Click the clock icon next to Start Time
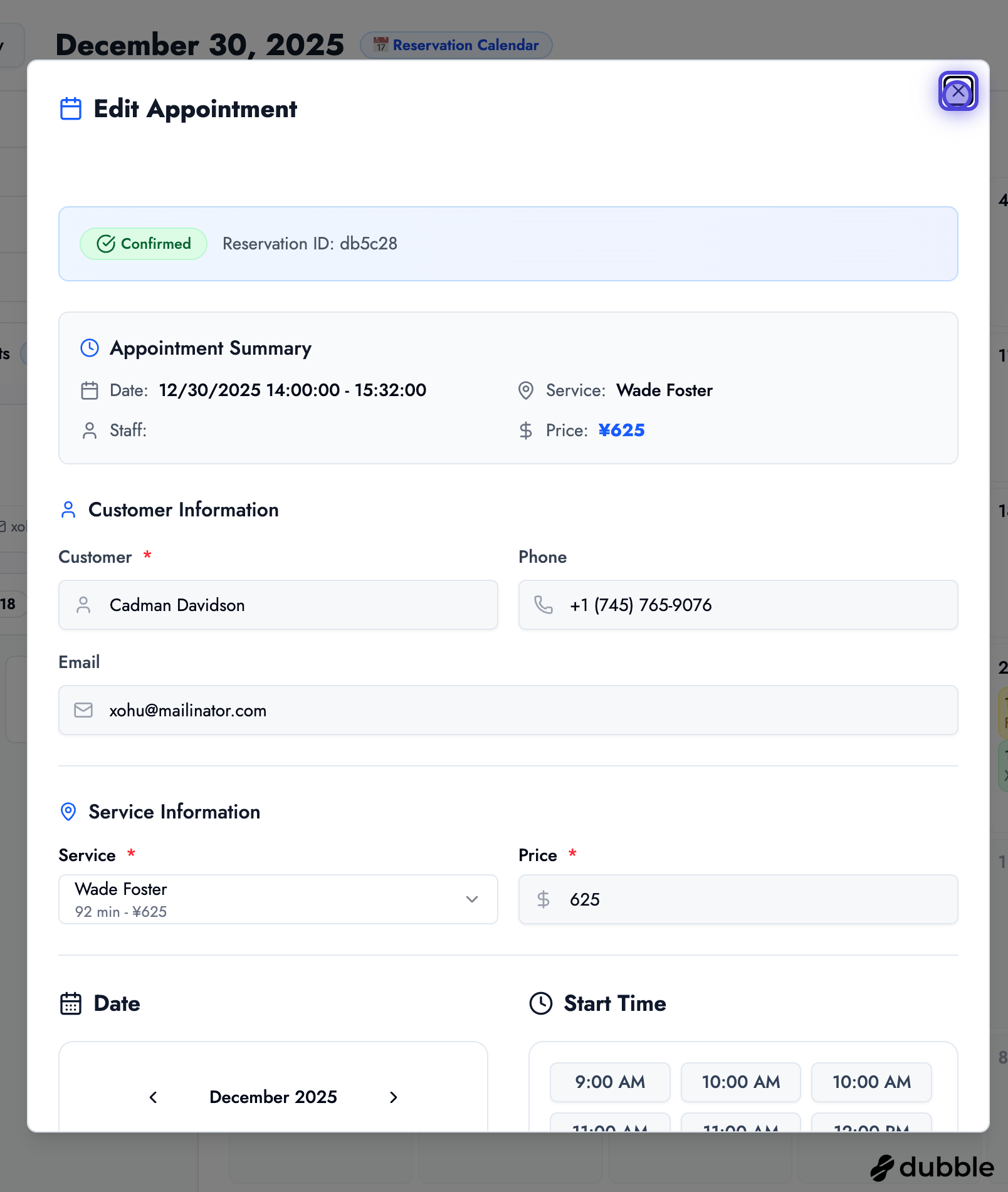This screenshot has height=1192, width=1008. pyautogui.click(x=540, y=1003)
